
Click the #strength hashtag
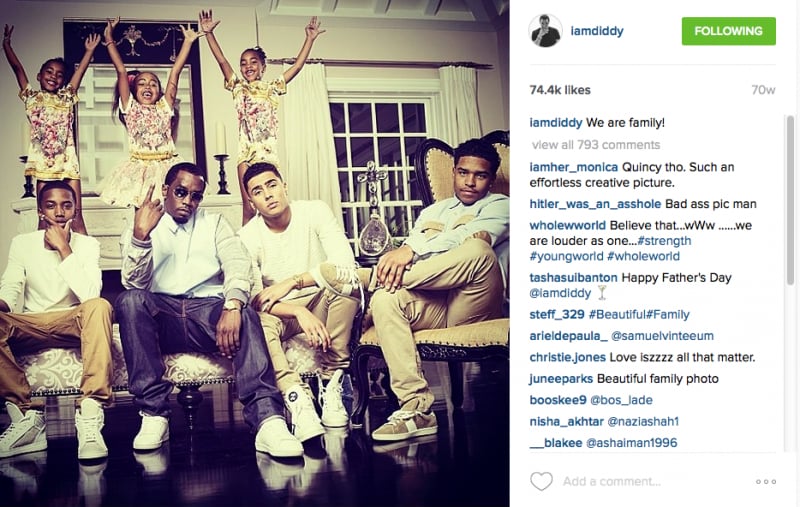pos(664,241)
